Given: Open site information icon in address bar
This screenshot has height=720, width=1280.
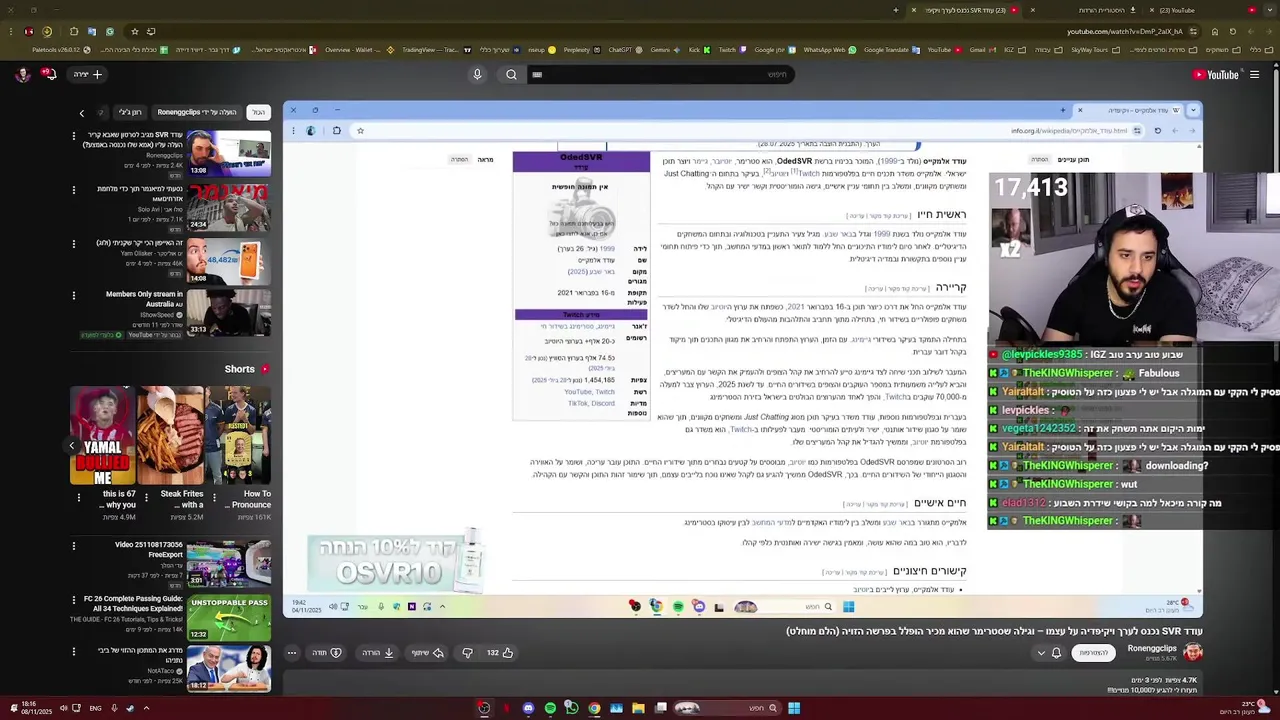Looking at the screenshot, I should click(1194, 31).
